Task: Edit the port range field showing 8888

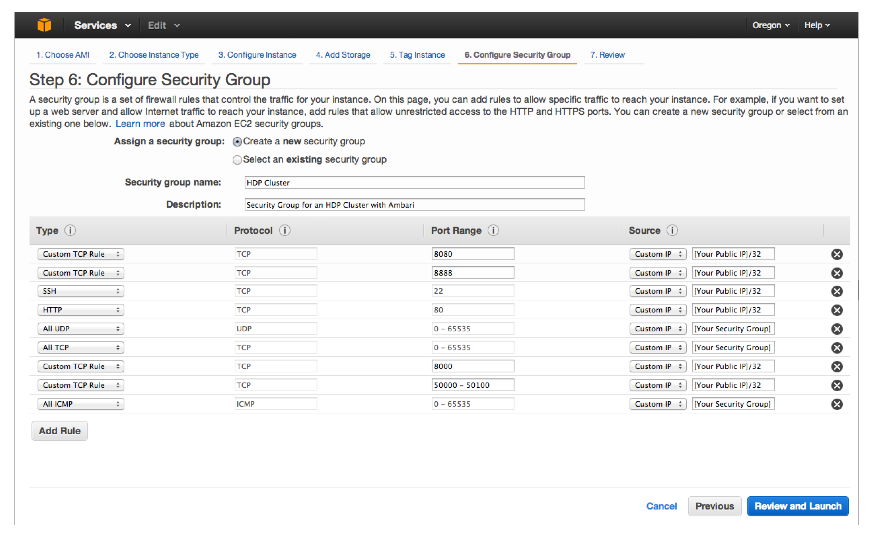Action: coord(473,273)
